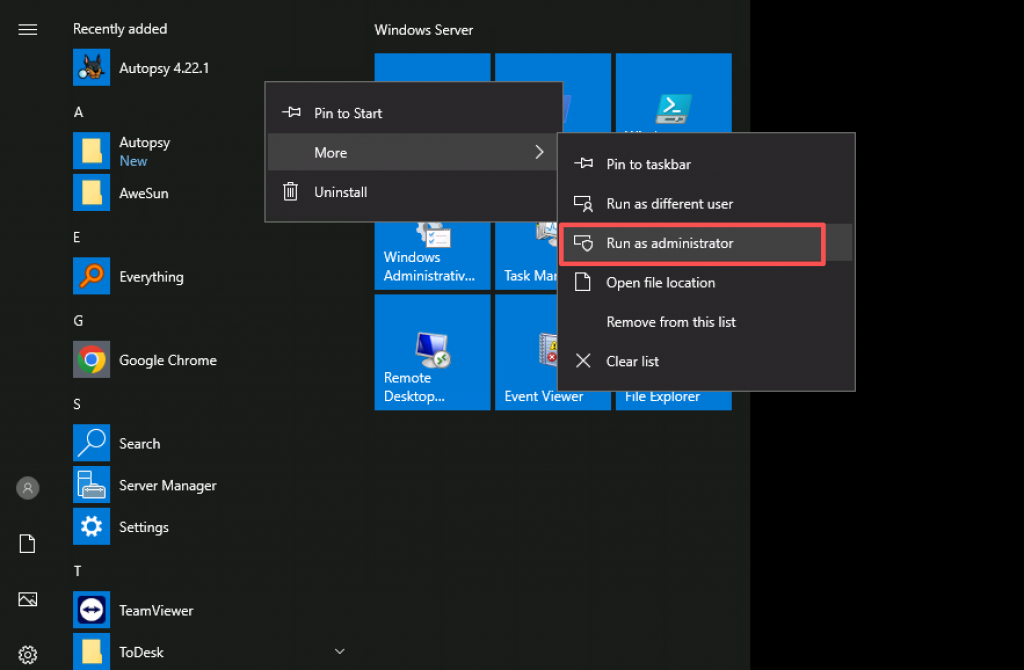Open TeamViewer from the app list
1024x670 pixels.
point(91,610)
